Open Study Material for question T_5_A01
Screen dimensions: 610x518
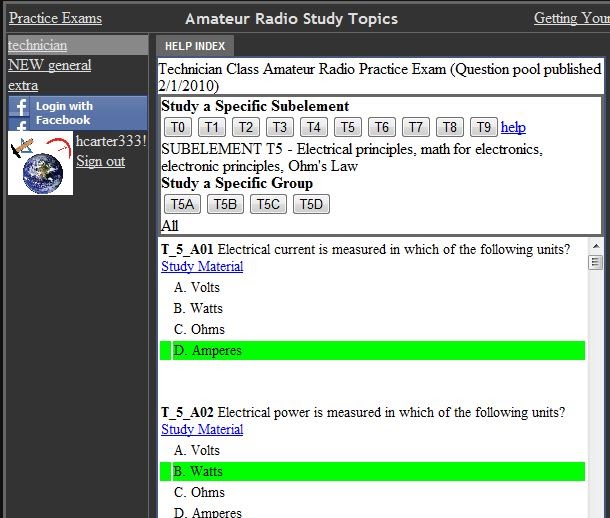[202, 266]
